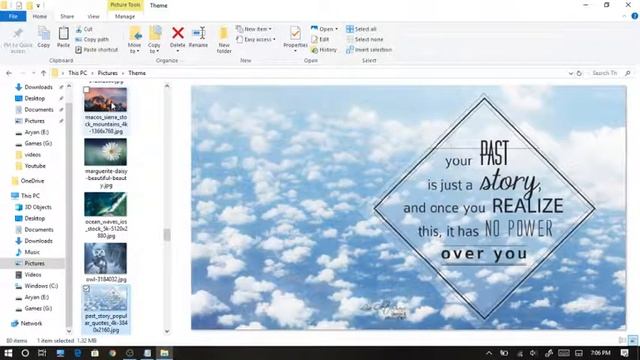This screenshot has width=640, height=360.
Task: Expand the This PC breadcrumb arrow
Action: tap(92, 73)
